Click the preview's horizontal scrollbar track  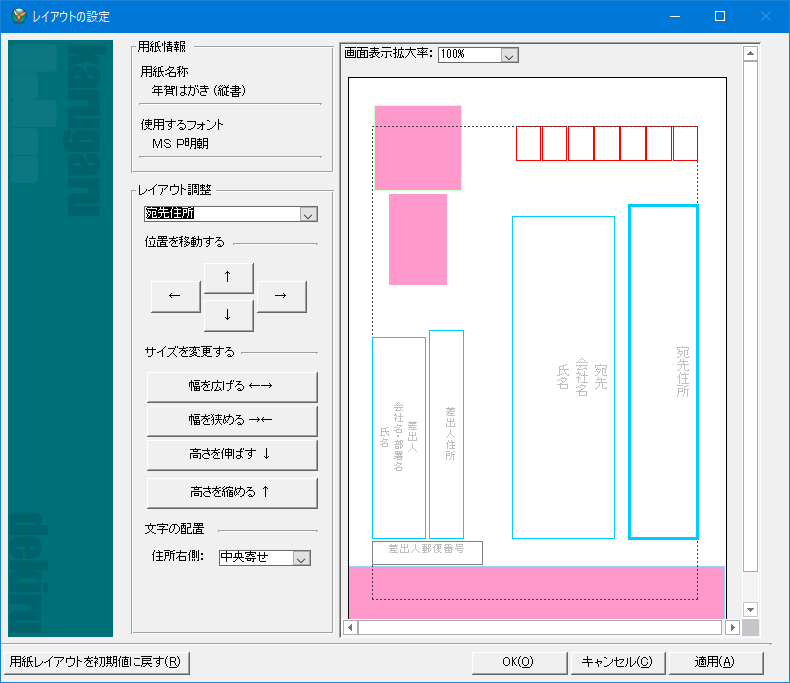click(x=542, y=627)
